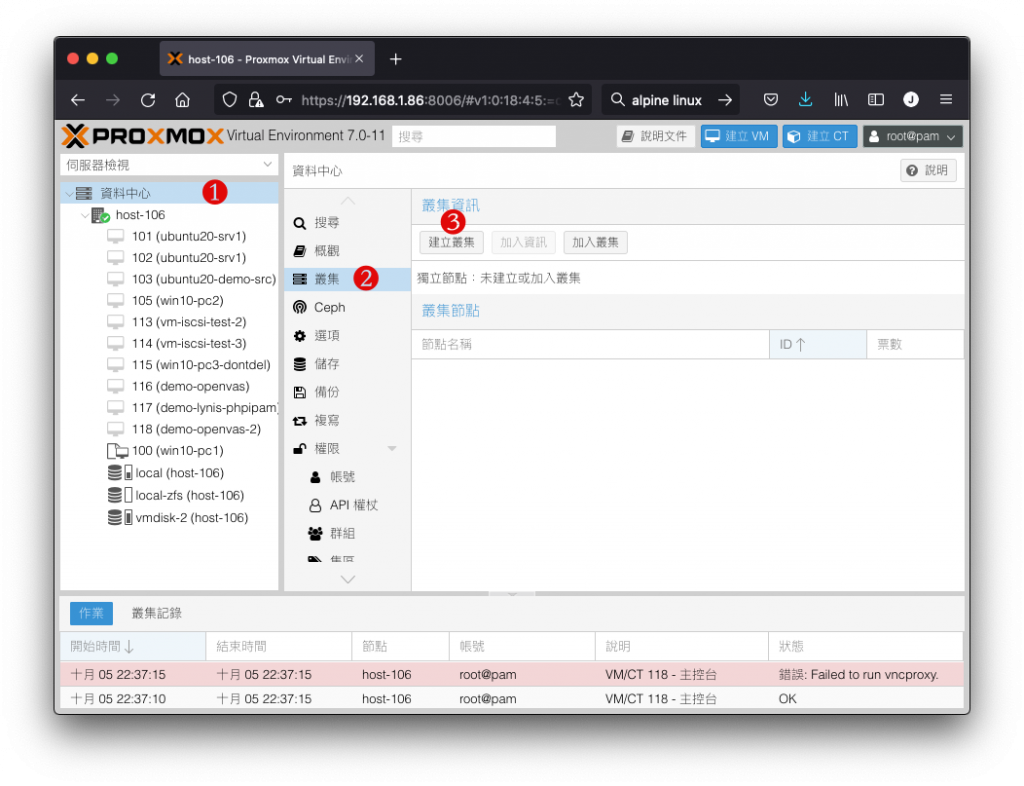Screen dimensions: 1024x786
Task: Open the 備份 backup section
Action: (347, 392)
